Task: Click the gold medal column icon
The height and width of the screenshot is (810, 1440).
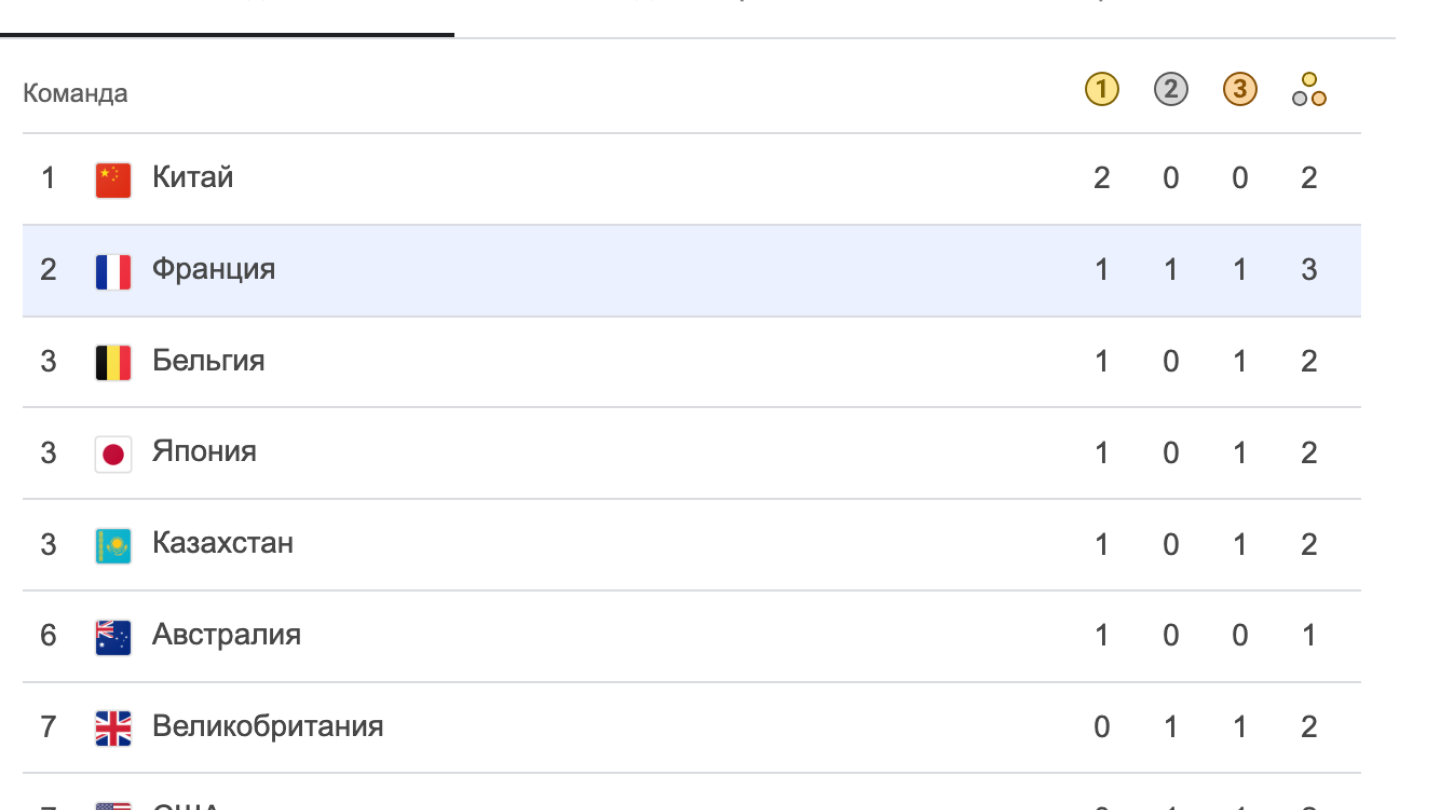Action: [1101, 90]
